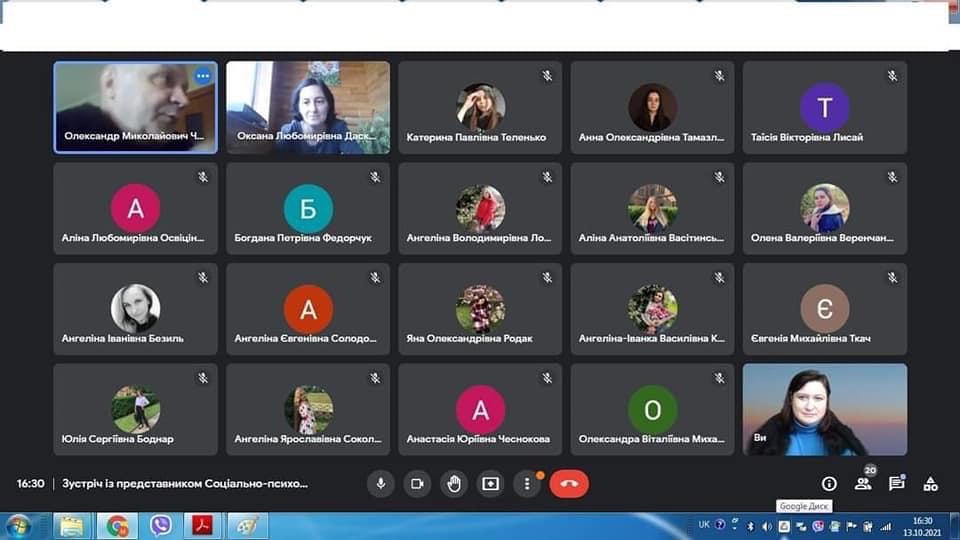Open the meeting activities panel
This screenshot has width=960, height=540.
click(931, 484)
